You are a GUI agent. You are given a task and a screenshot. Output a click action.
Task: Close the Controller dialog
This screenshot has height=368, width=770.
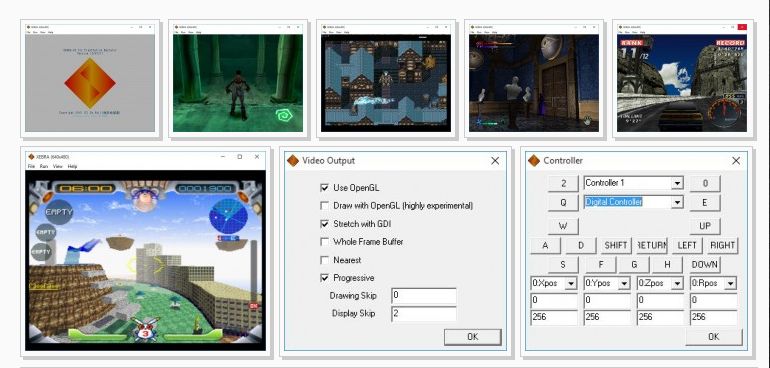[736, 161]
